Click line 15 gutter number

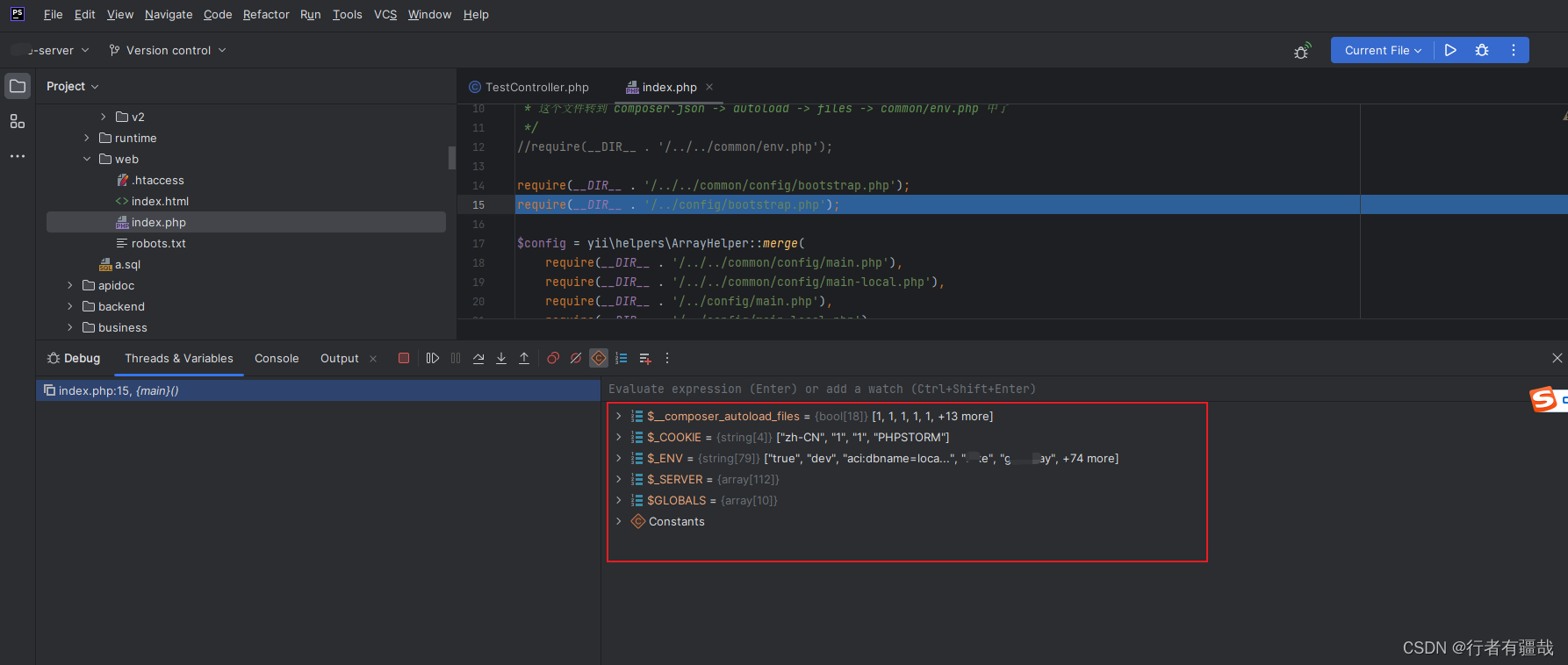click(478, 204)
